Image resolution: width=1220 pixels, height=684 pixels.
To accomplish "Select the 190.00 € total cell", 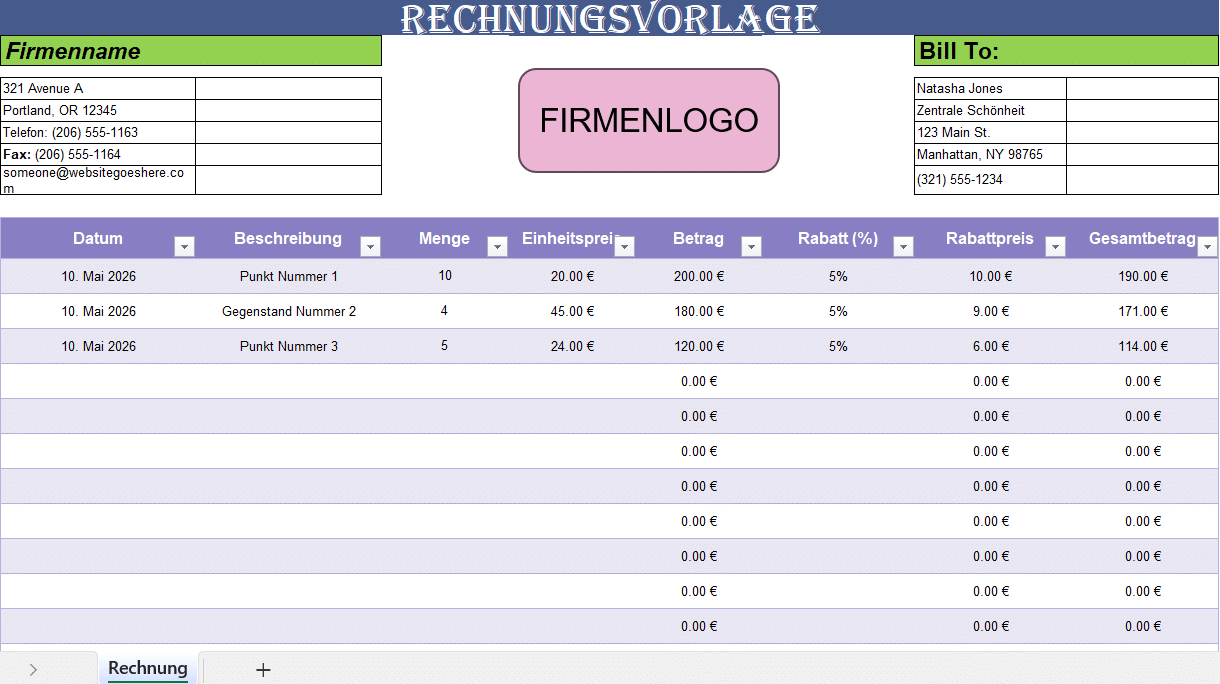I will coord(1143,275).
